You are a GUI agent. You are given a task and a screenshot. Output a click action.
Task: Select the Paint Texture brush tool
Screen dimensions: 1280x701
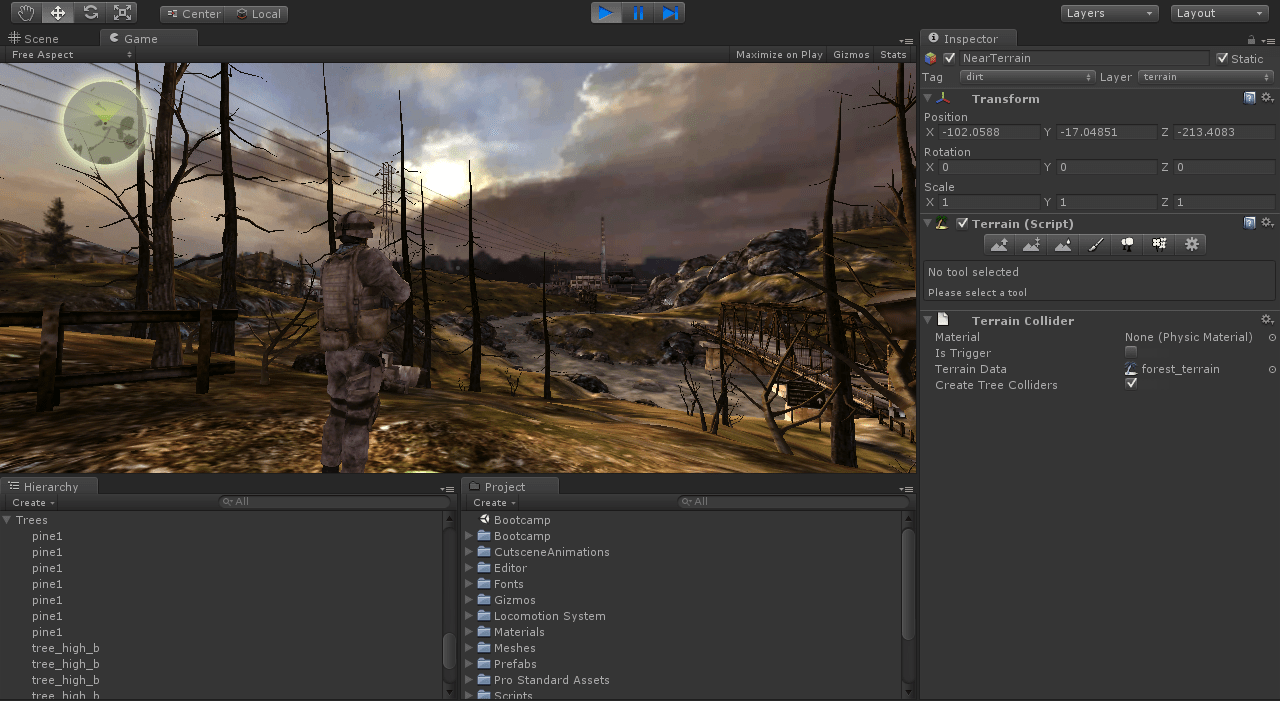1095,244
